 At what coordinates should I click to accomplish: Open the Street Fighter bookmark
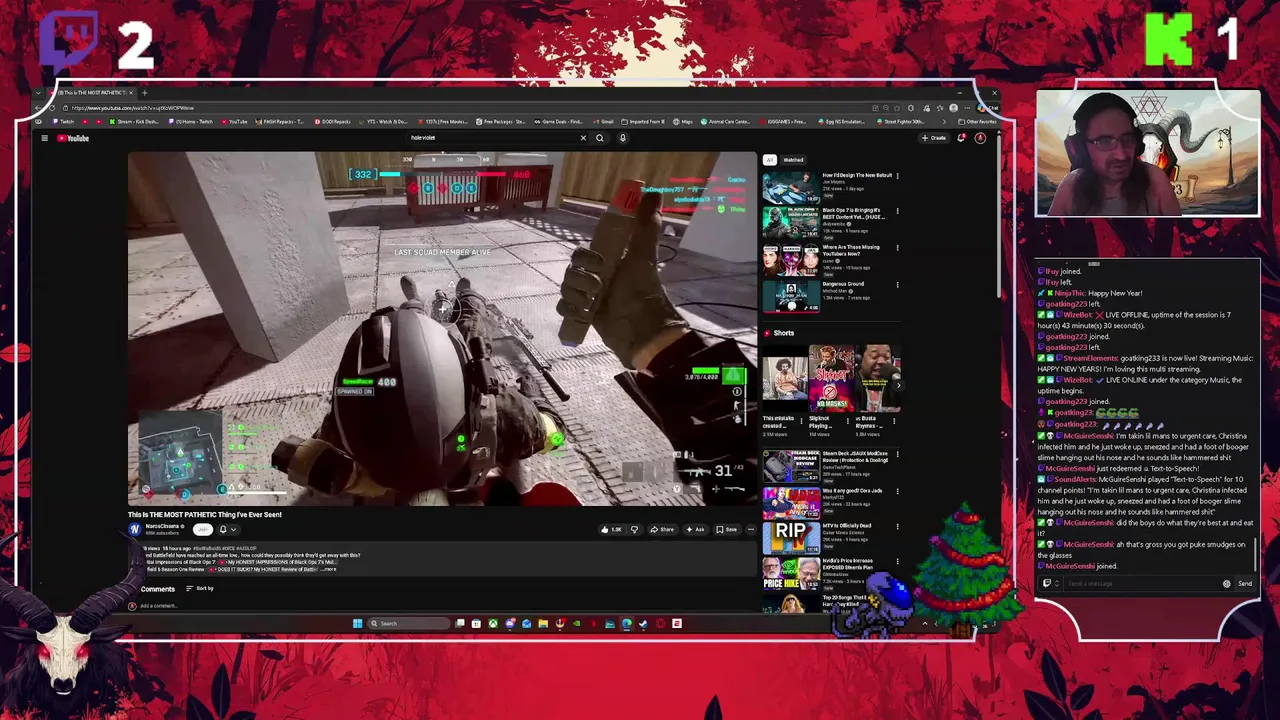[901, 122]
